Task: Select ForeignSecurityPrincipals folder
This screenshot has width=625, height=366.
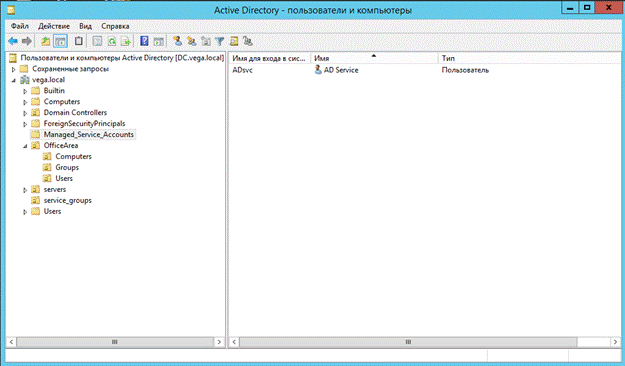Action: click(84, 124)
